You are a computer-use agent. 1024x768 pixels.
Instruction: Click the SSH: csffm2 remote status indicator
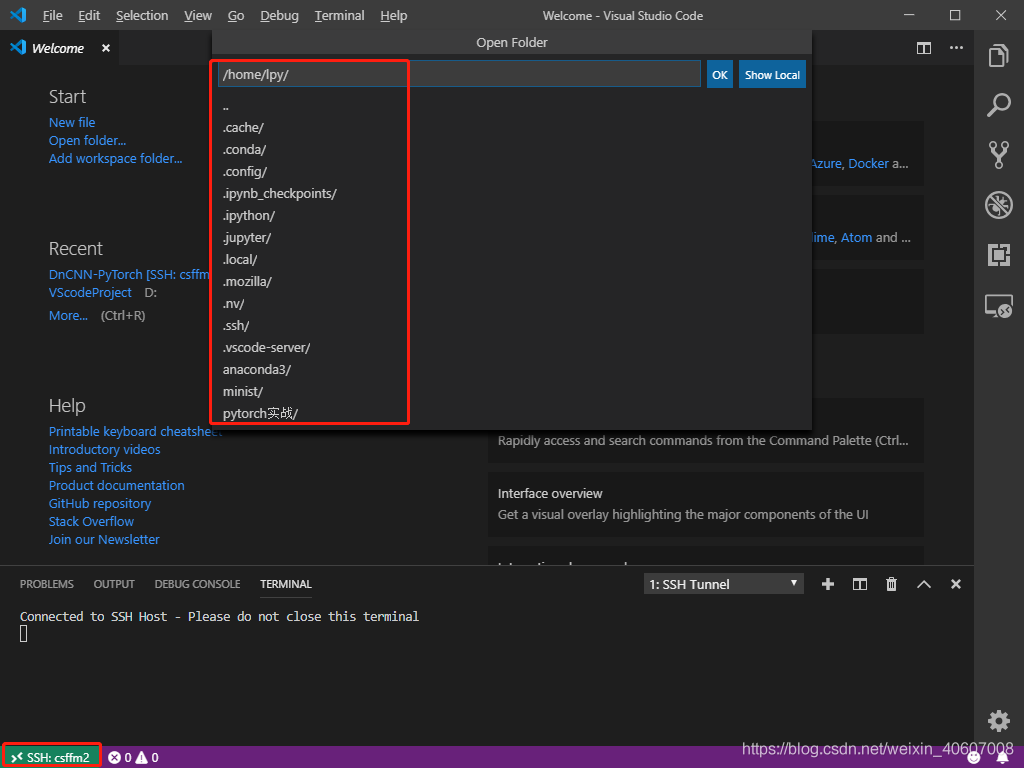[x=51, y=757]
